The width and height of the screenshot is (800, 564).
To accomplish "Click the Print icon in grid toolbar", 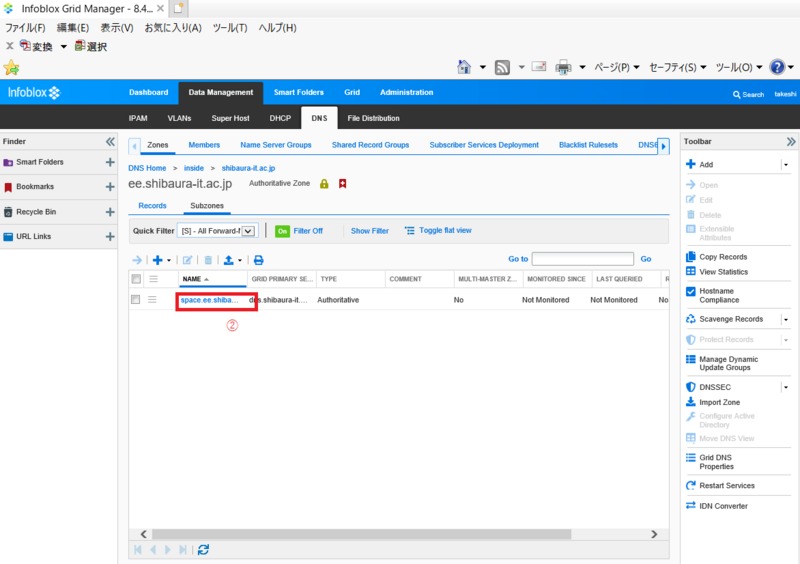I will (x=259, y=260).
